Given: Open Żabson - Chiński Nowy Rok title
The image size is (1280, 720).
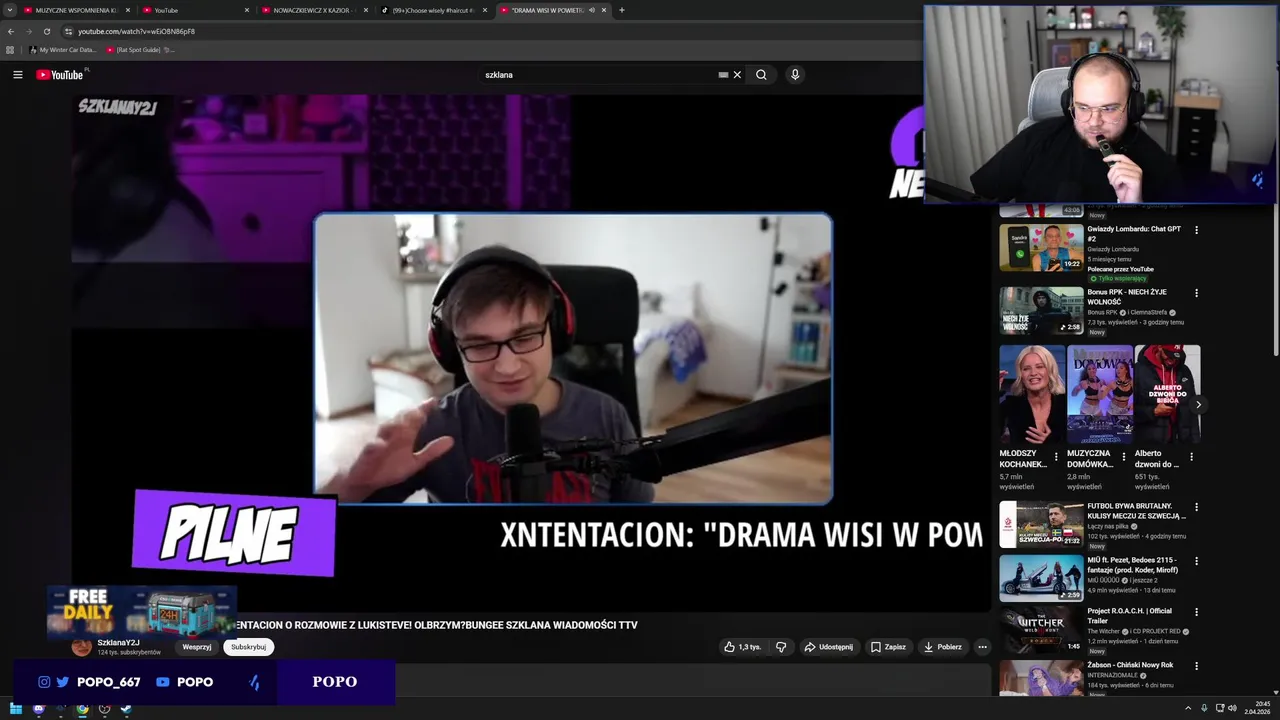Looking at the screenshot, I should [1130, 665].
